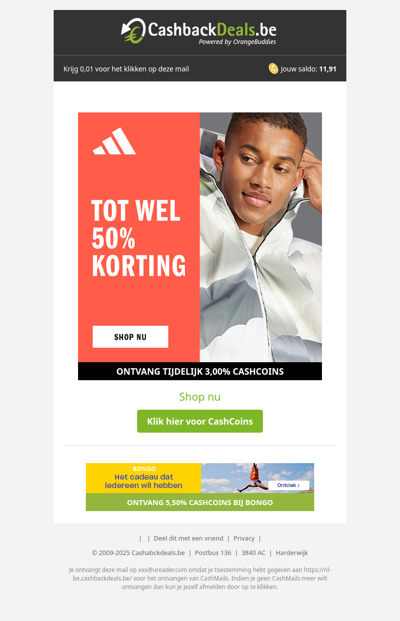Open the nl-be.cashbackdeals.be URL in footer
This screenshot has height=621, width=400.
[200, 574]
